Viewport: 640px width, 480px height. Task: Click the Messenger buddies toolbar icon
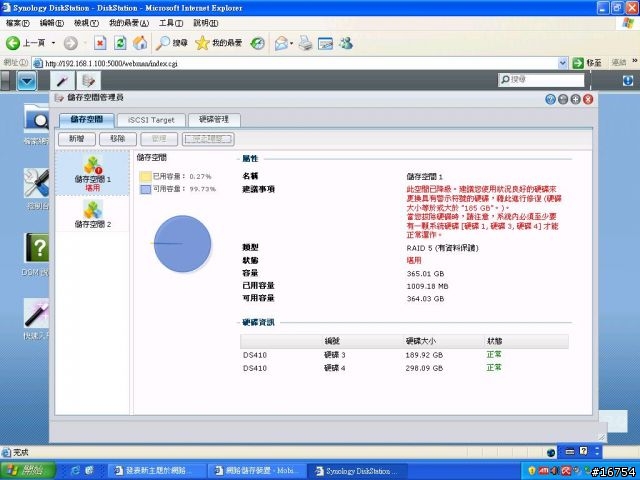(346, 43)
